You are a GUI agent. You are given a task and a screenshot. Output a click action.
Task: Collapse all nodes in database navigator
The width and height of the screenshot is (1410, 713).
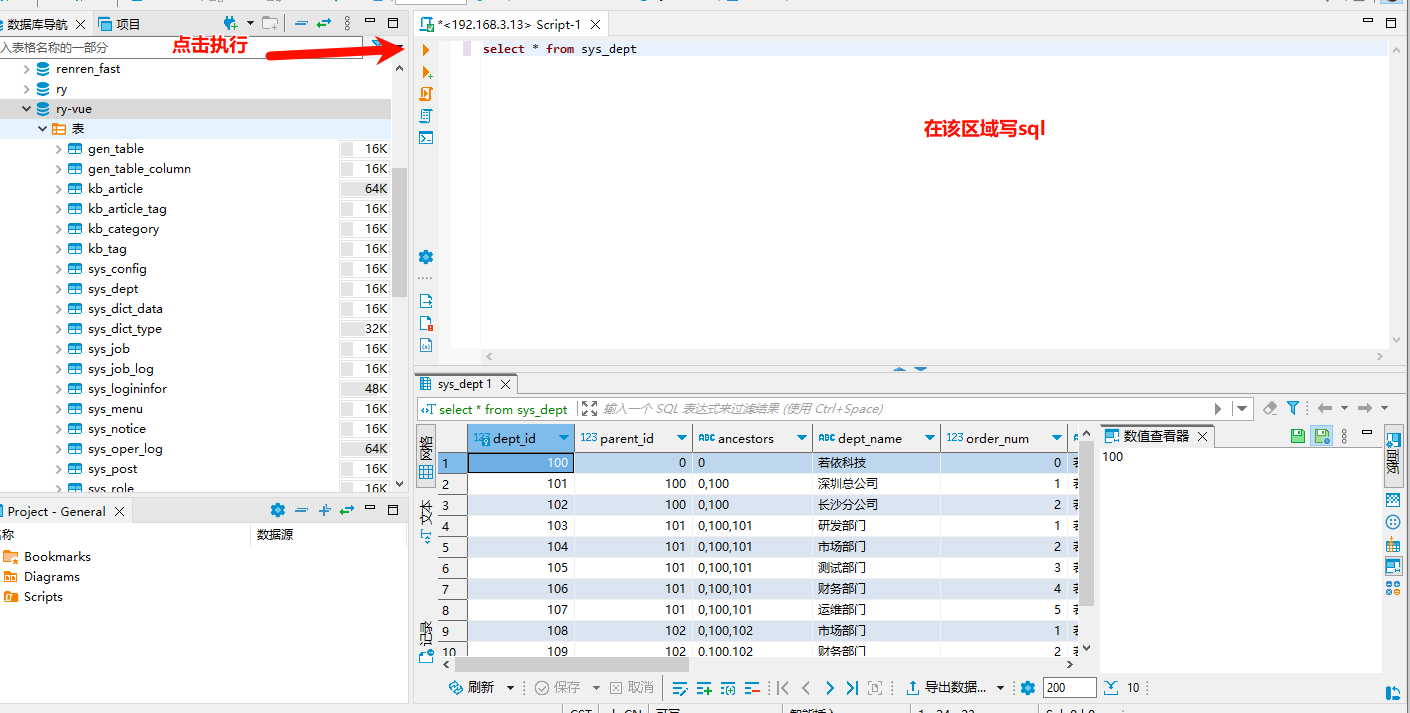(x=301, y=23)
